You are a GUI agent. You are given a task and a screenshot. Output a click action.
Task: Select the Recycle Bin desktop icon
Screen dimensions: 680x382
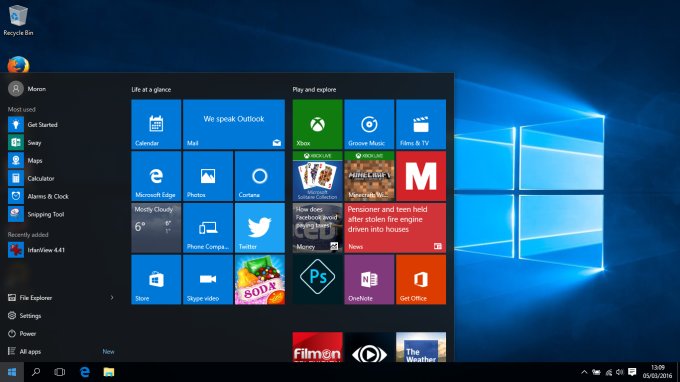coord(18,20)
